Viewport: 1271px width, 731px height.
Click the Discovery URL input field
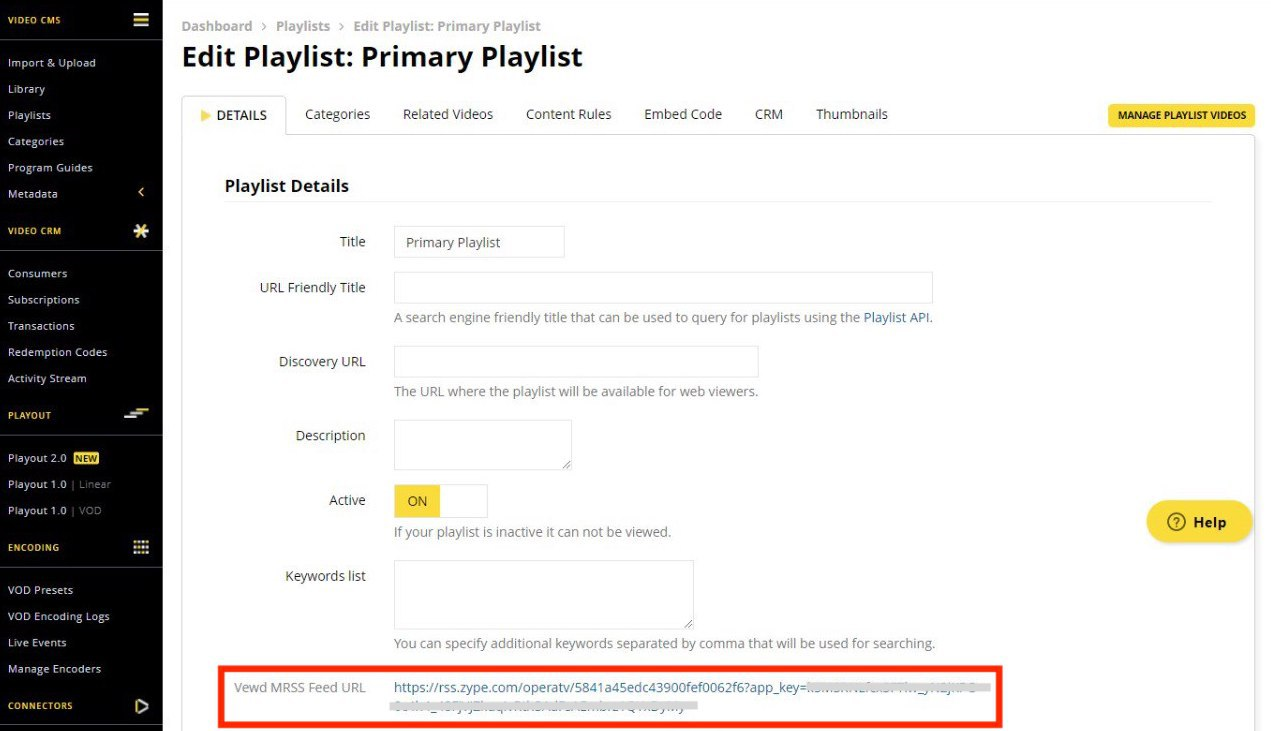coord(576,361)
